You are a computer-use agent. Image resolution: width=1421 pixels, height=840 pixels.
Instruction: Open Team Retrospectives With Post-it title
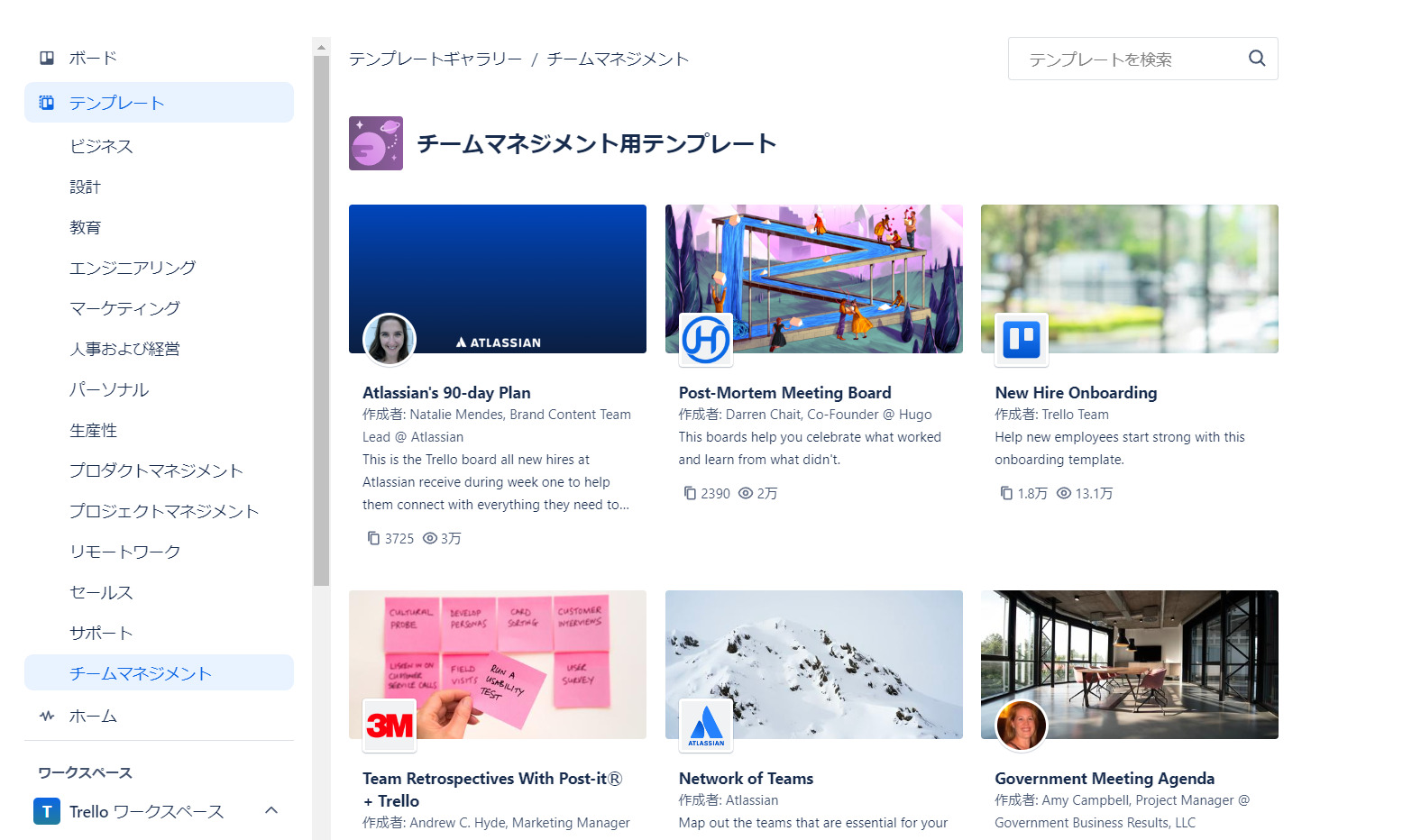492,790
